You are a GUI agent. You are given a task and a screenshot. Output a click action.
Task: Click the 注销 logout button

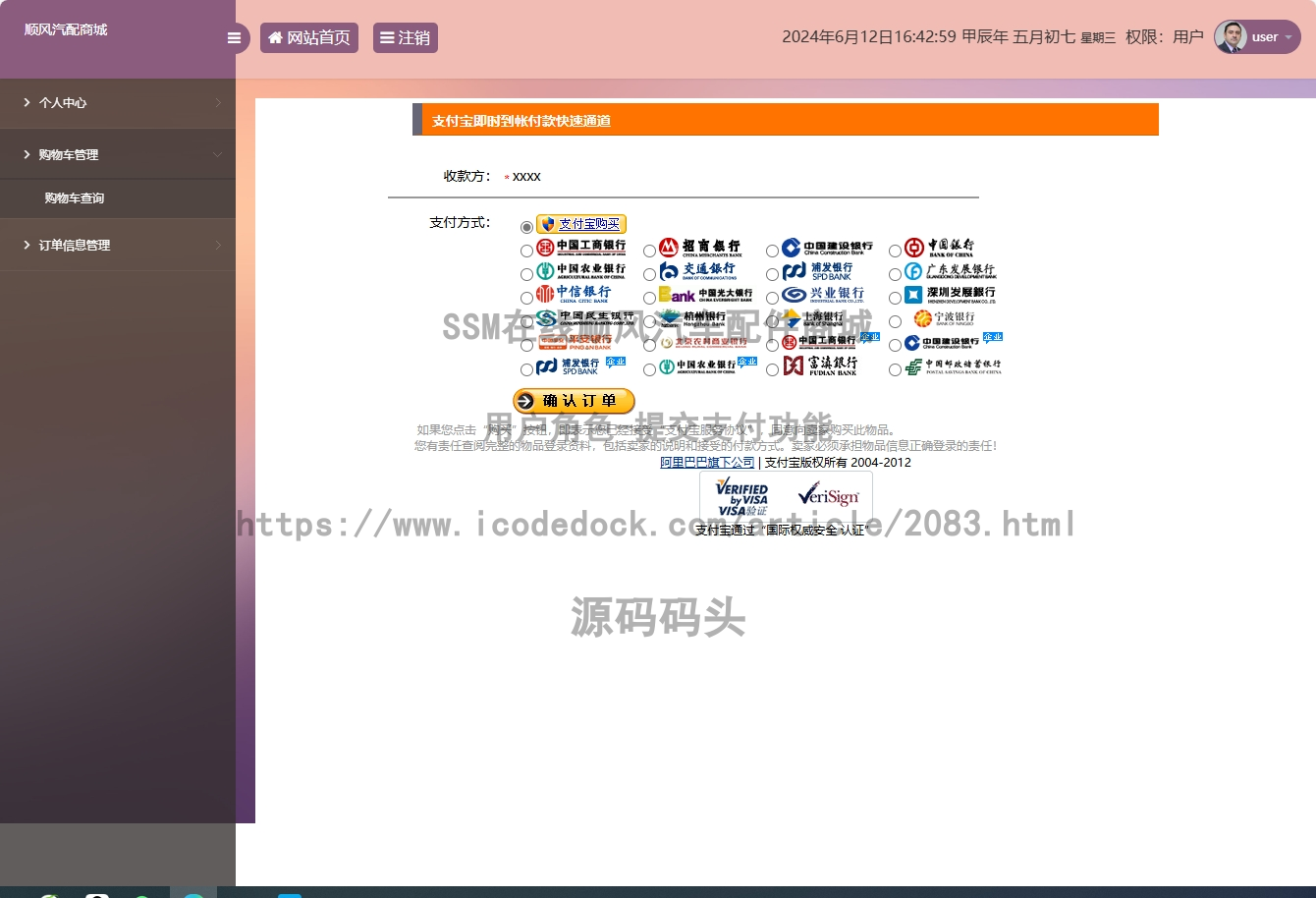tap(406, 38)
